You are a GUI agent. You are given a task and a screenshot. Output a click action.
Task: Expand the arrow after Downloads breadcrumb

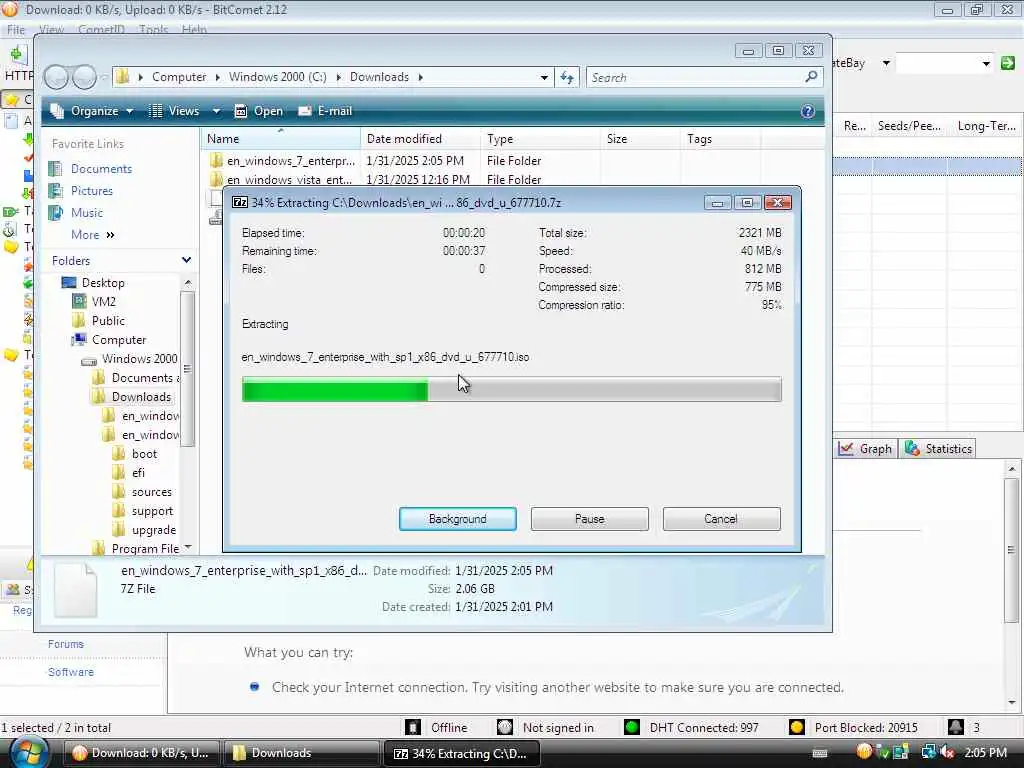421,77
